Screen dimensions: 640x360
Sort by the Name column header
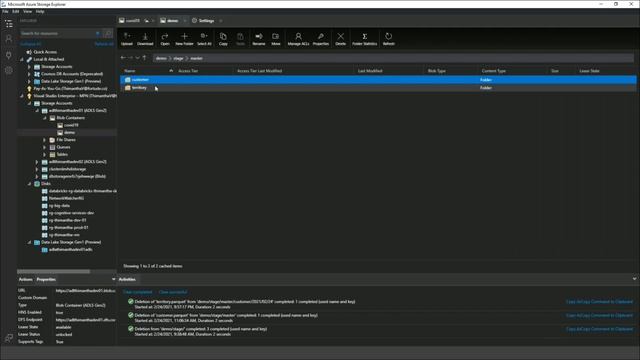pos(130,71)
